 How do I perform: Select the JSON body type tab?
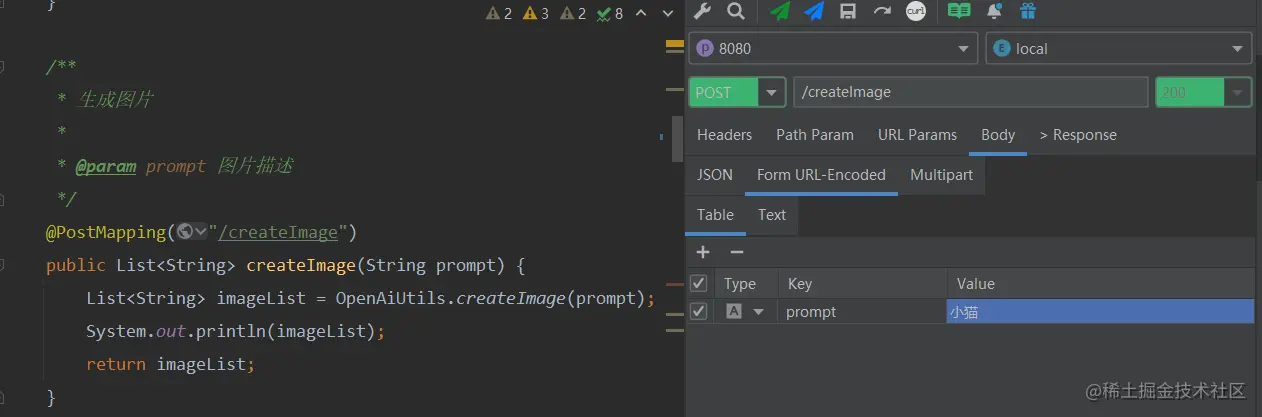[x=715, y=175]
